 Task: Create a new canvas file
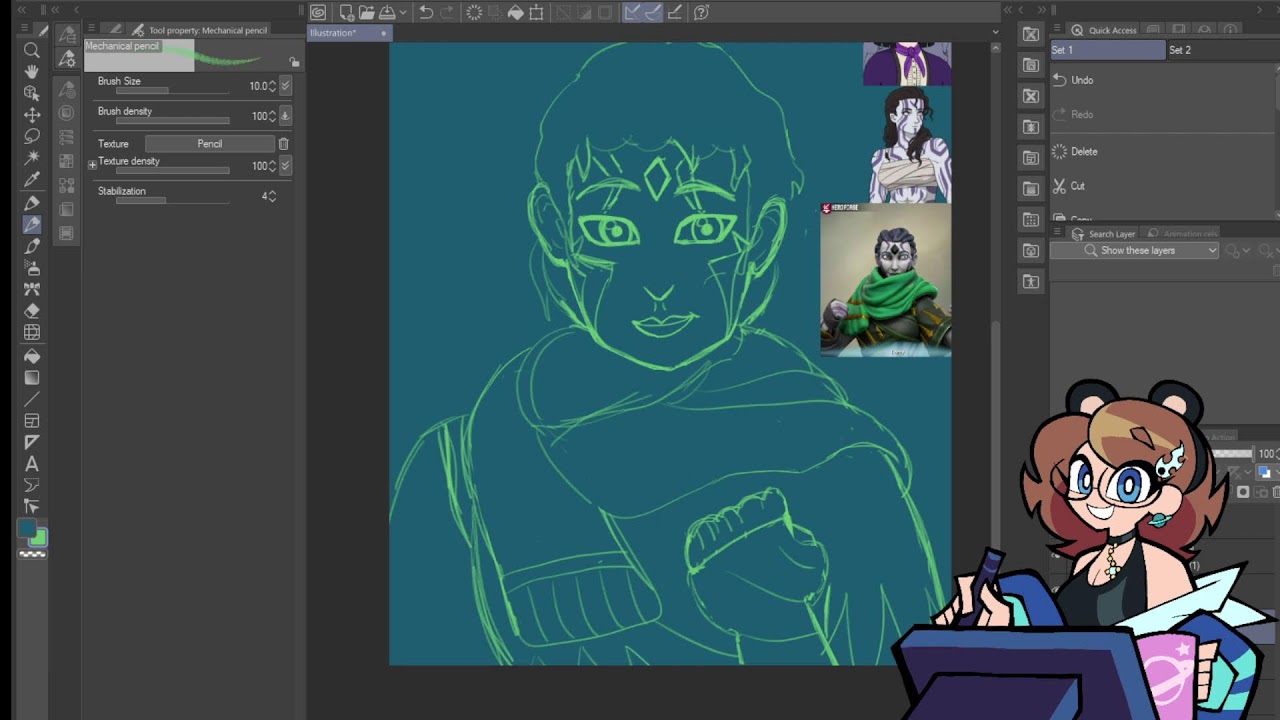click(346, 12)
